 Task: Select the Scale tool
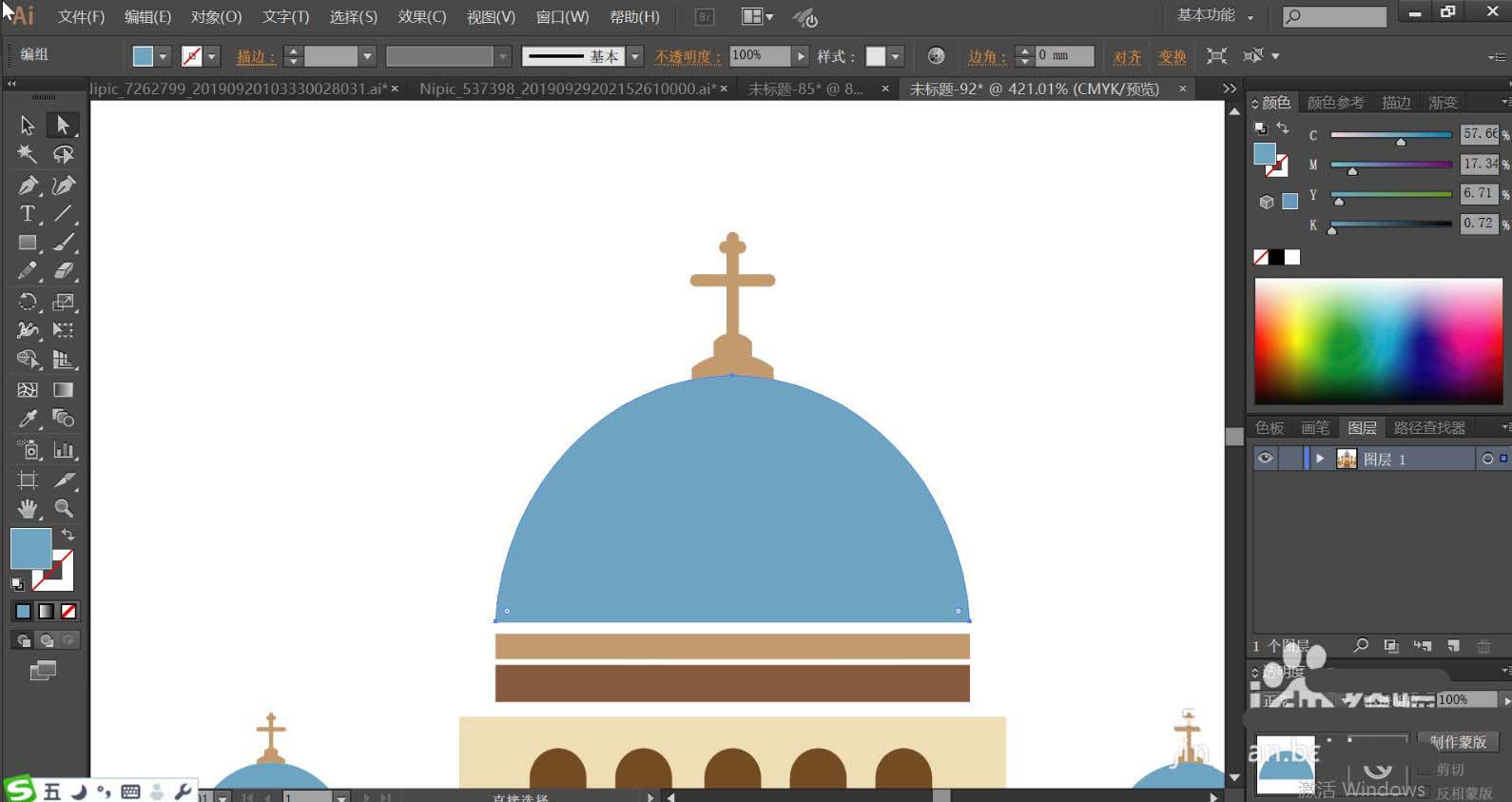click(x=63, y=302)
